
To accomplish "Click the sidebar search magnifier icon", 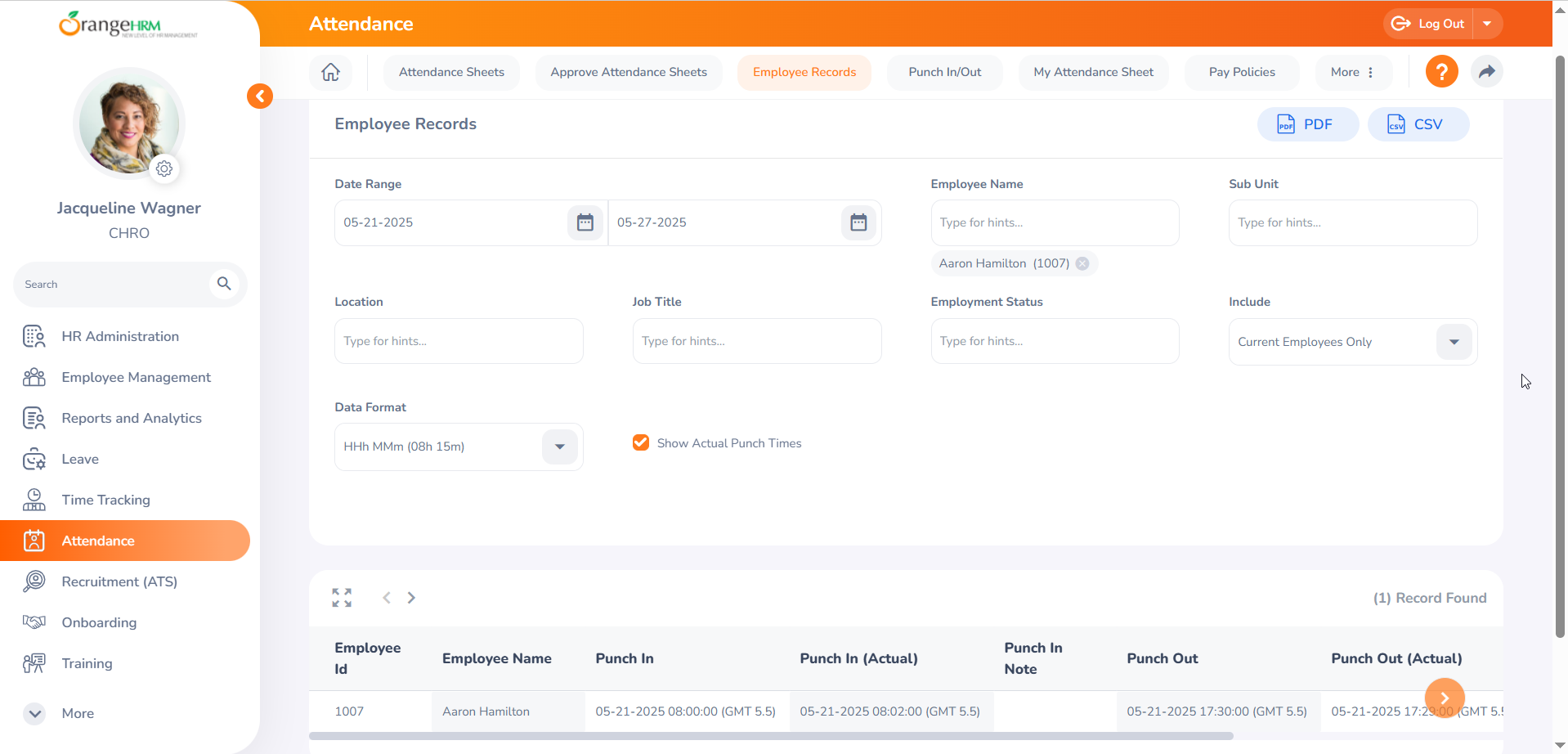I will coord(224,284).
